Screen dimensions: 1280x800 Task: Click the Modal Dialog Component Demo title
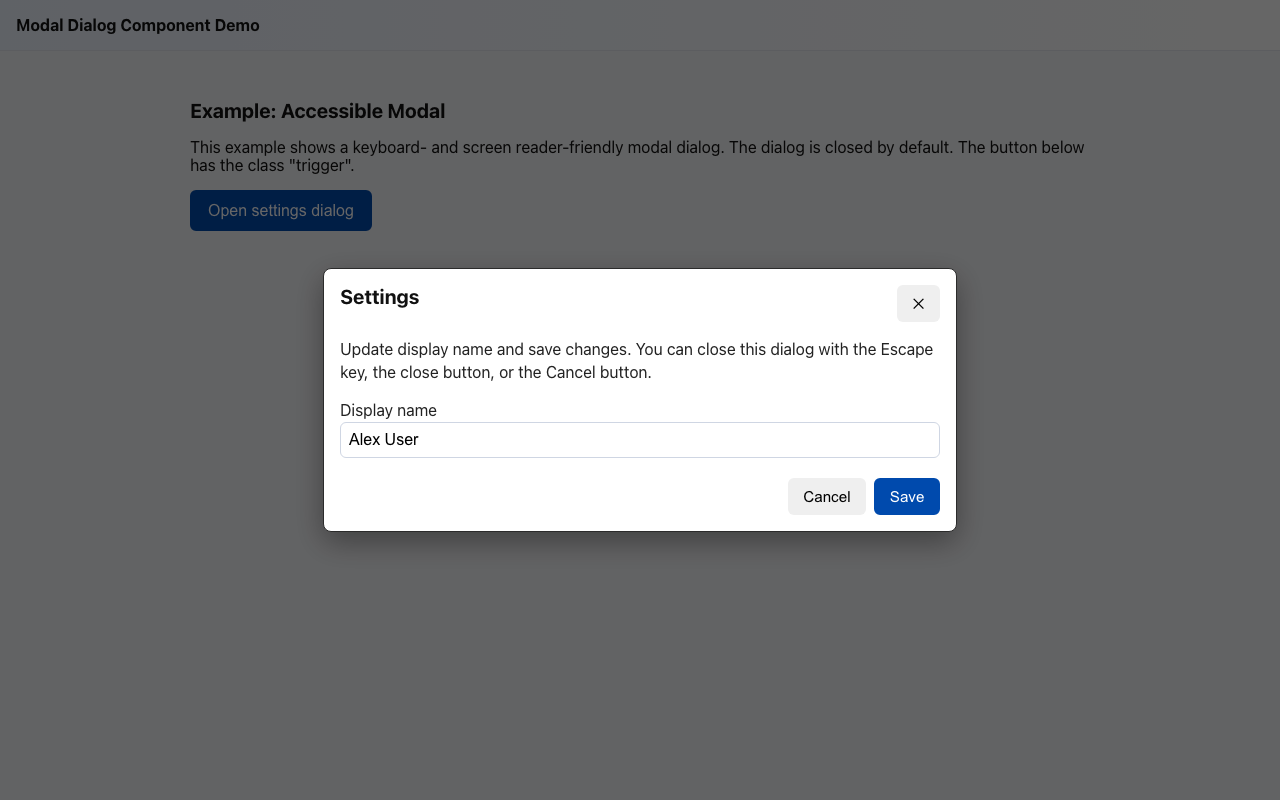(137, 25)
